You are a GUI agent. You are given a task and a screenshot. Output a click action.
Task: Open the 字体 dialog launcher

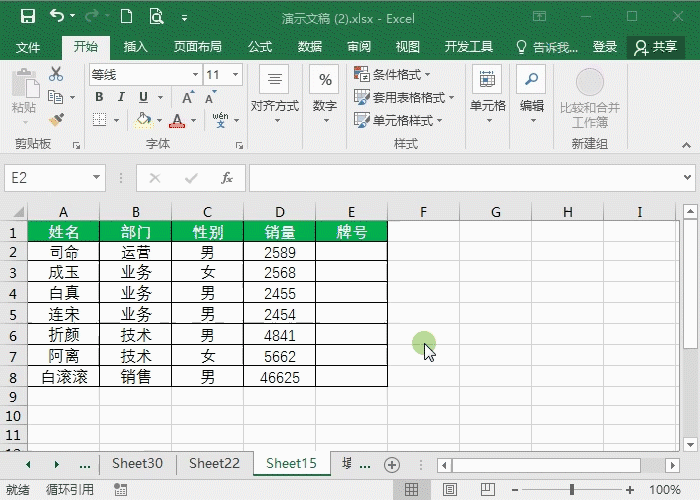tap(239, 146)
